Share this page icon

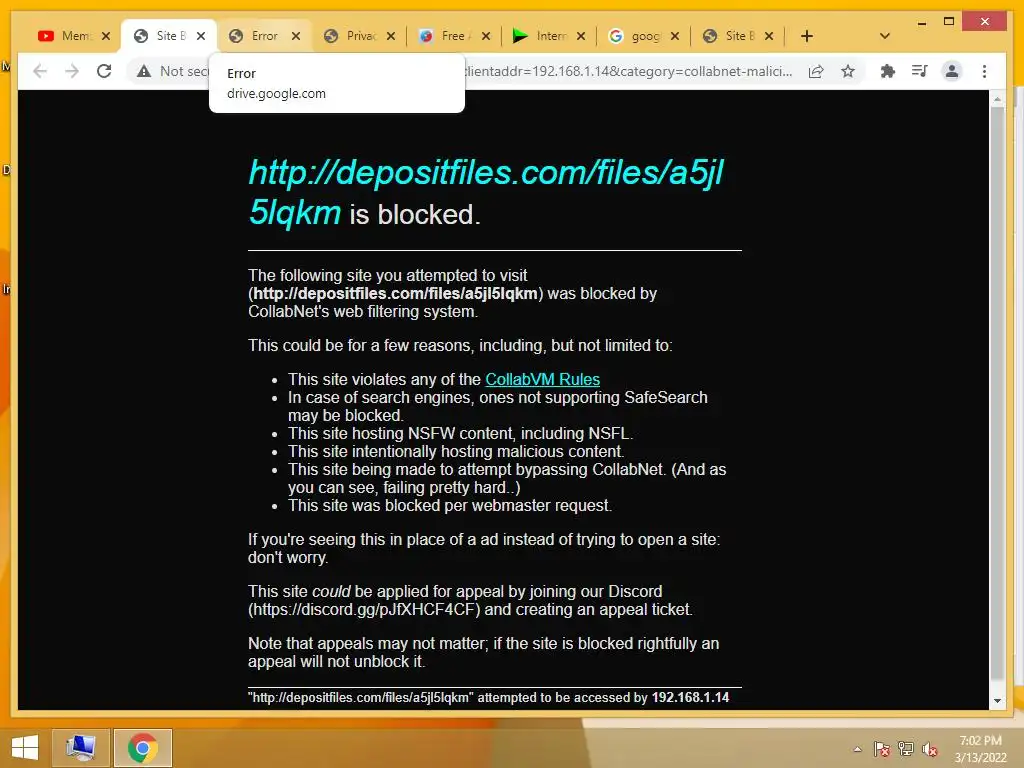tap(816, 71)
